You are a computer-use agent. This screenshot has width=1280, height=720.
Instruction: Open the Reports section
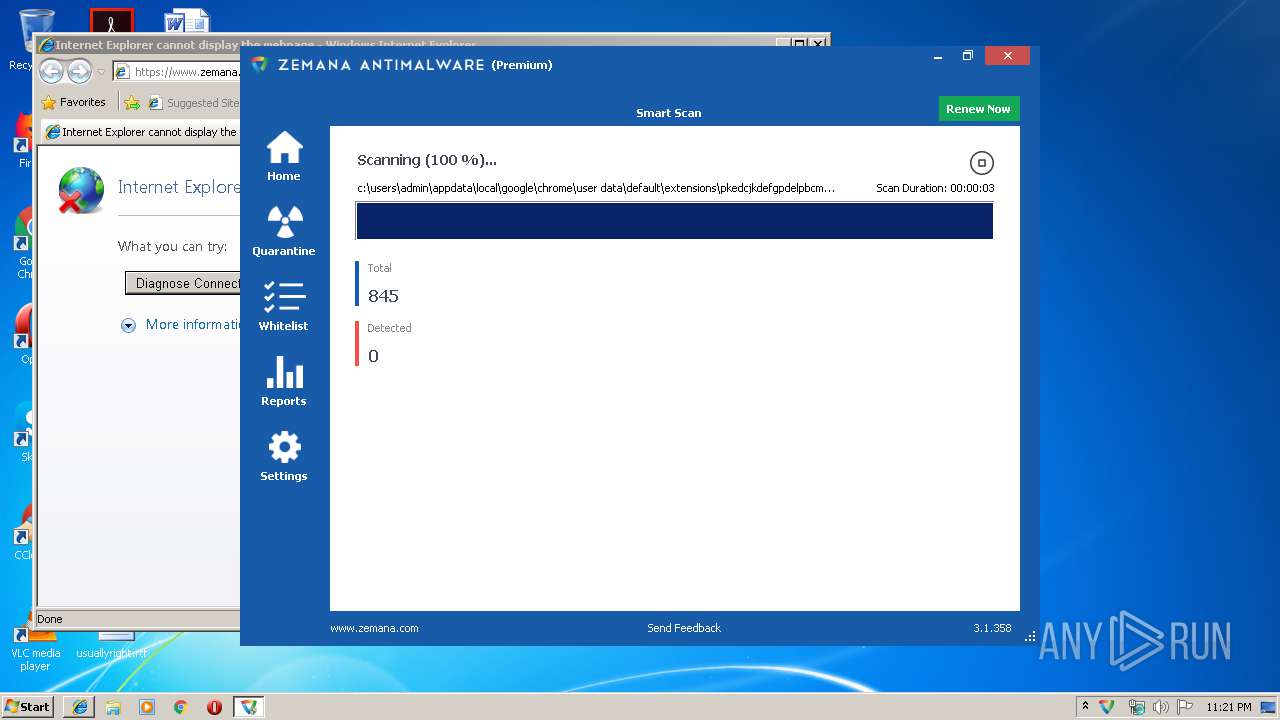(x=284, y=381)
